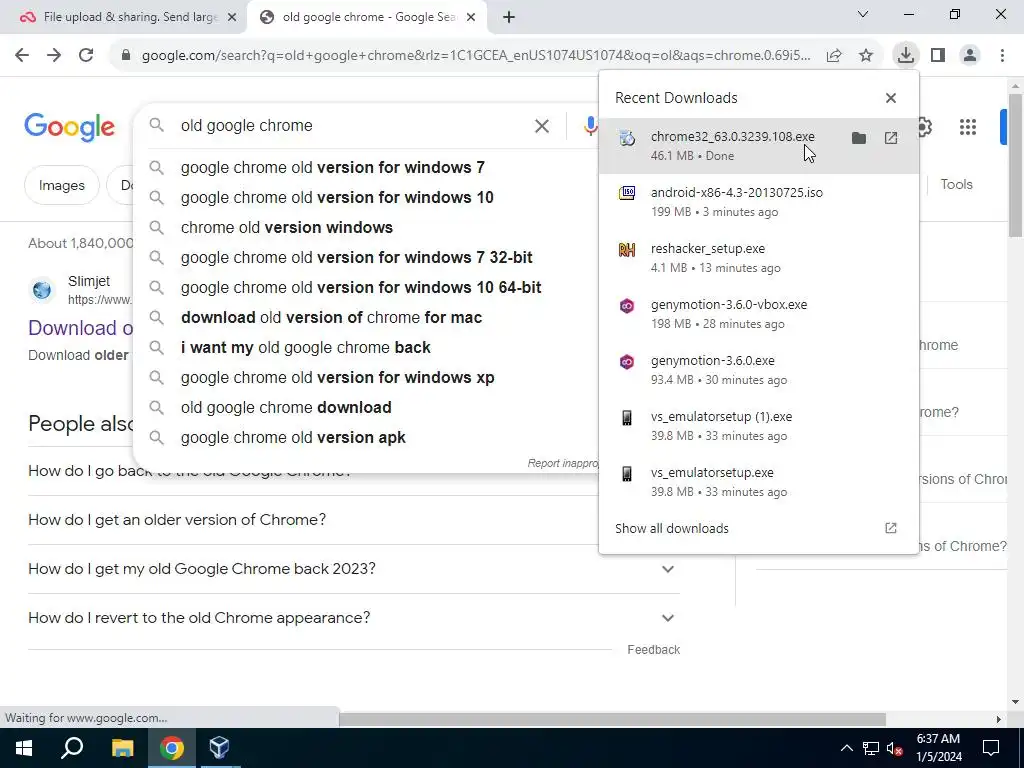This screenshot has width=1024, height=768.
Task: Open VirtualBox from taskbar
Action: pyautogui.click(x=219, y=748)
